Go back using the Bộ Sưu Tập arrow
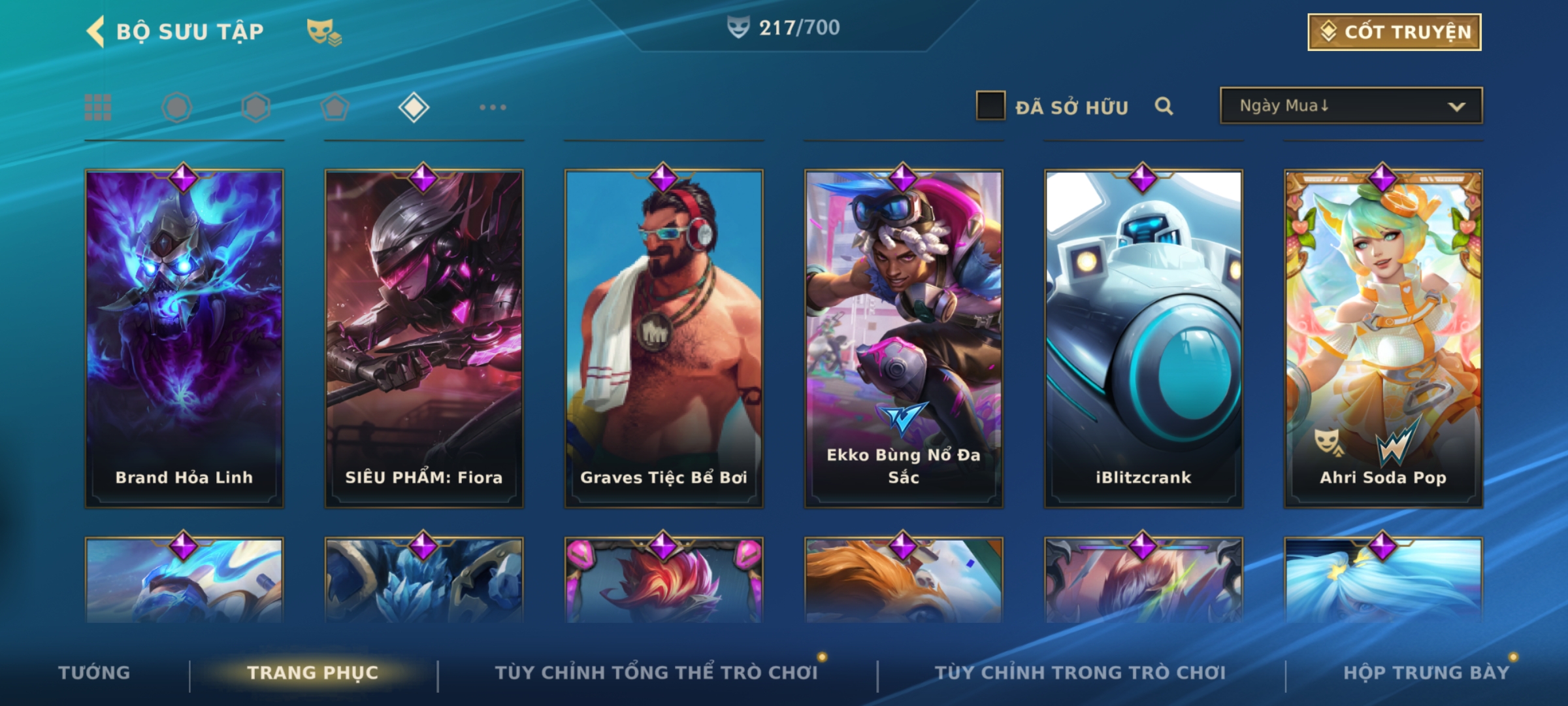This screenshot has width=1568, height=706. click(x=95, y=31)
